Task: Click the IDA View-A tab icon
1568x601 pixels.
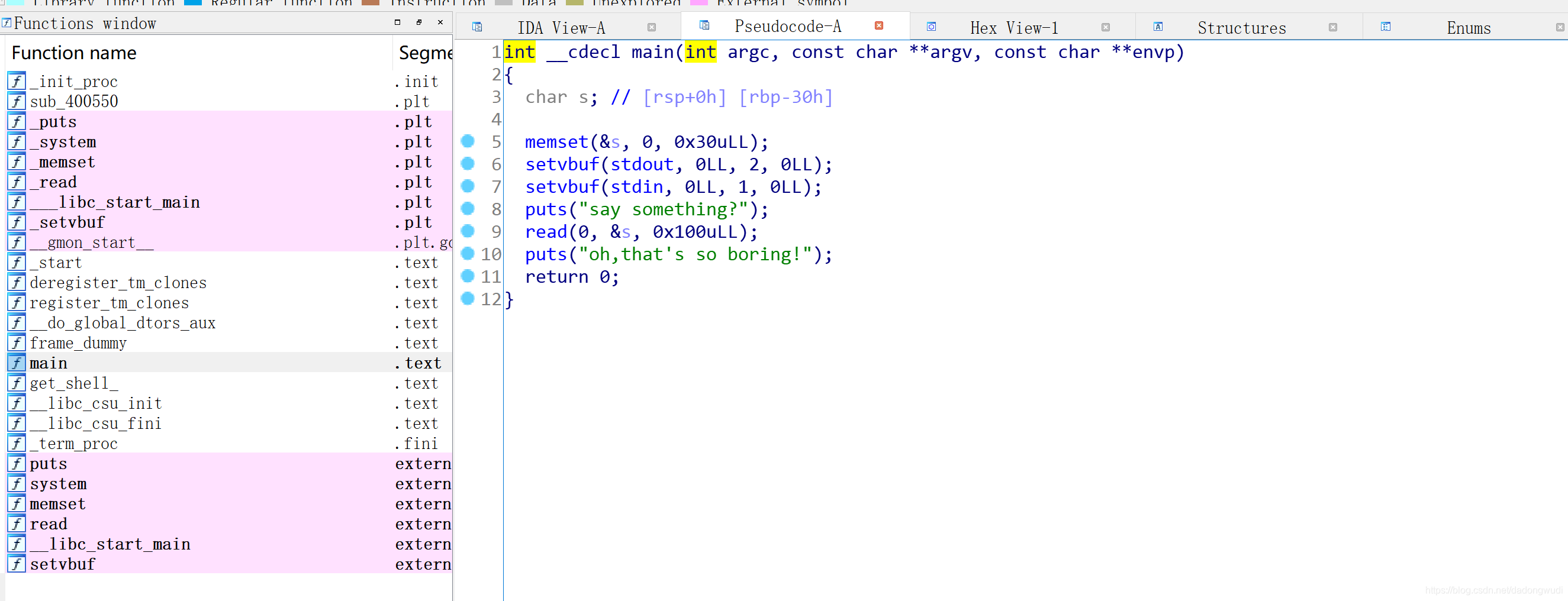Action: [477, 27]
